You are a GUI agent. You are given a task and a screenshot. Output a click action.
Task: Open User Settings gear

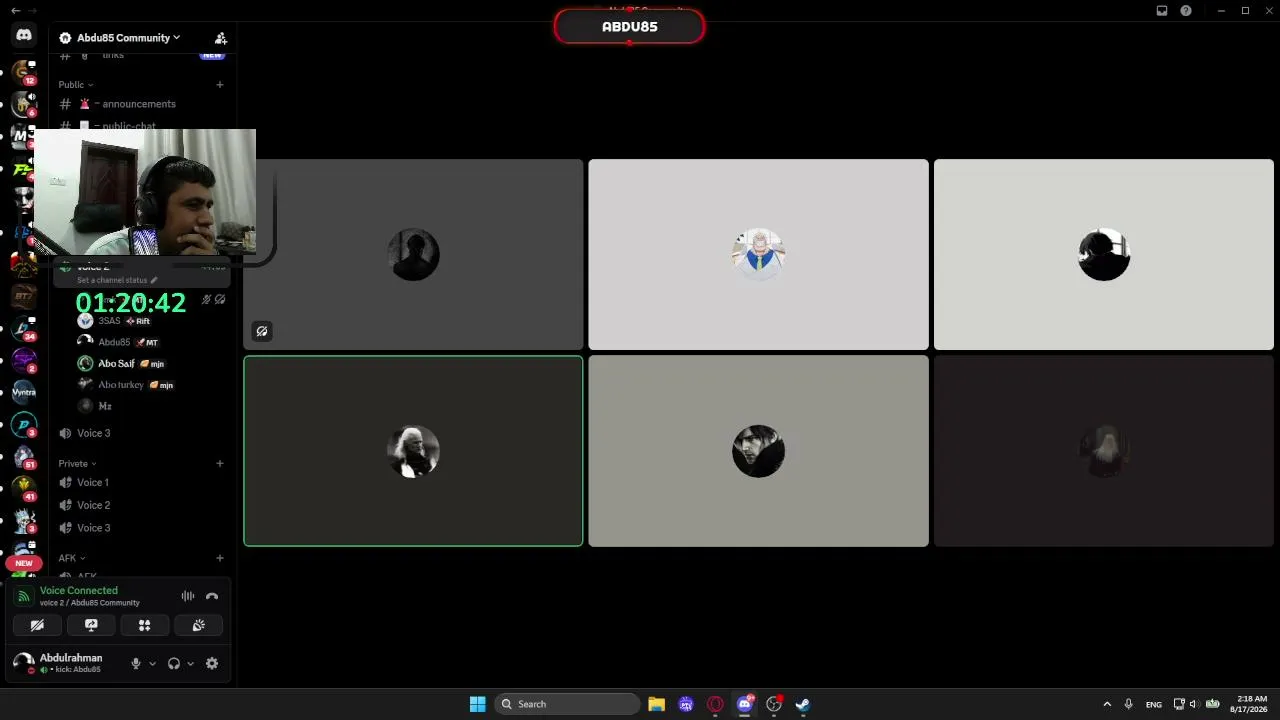pos(212,663)
